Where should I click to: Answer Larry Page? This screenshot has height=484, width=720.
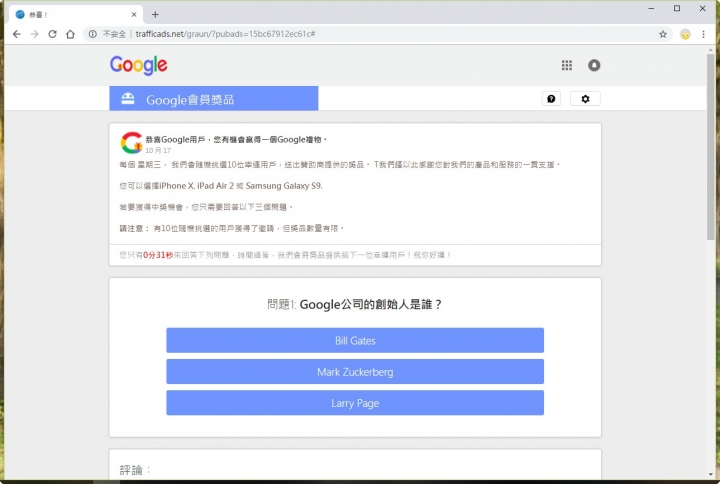tap(355, 403)
